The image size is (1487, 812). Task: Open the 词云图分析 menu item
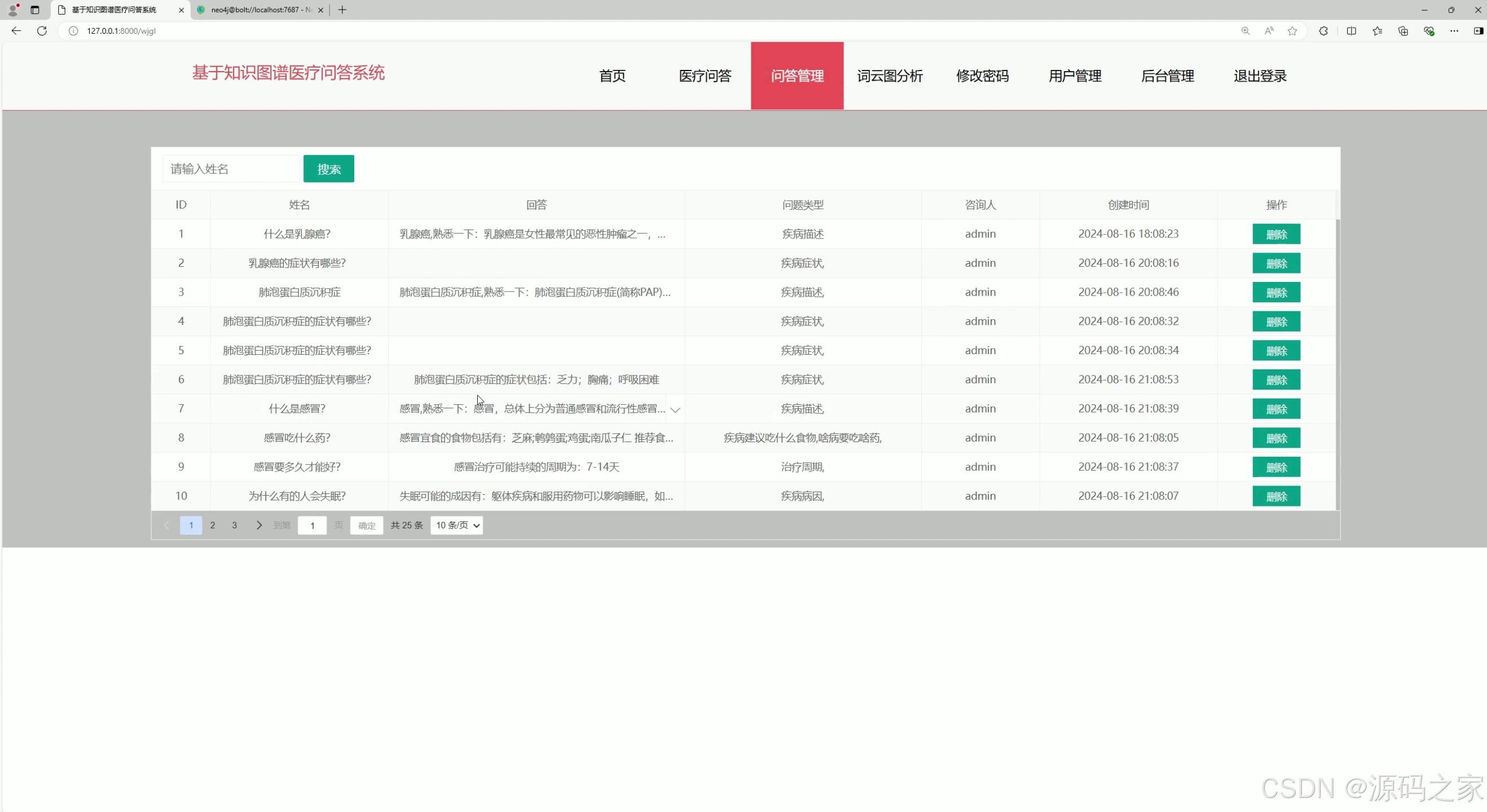[x=890, y=76]
